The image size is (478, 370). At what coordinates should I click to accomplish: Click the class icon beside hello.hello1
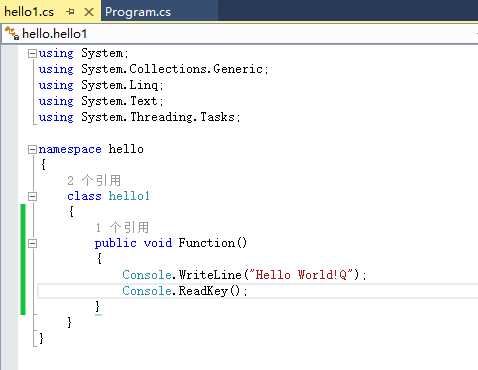(12, 33)
